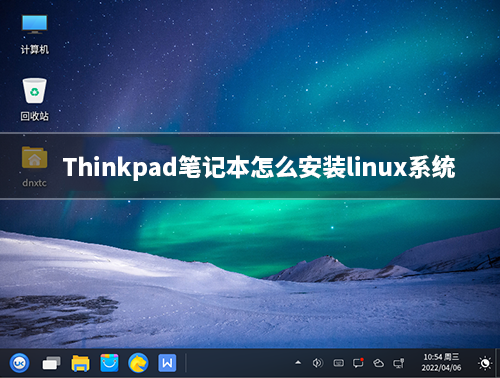Screen dimensions: 500x378
Task: Open the dnxtc home folder icon
Action: [x=35, y=167]
